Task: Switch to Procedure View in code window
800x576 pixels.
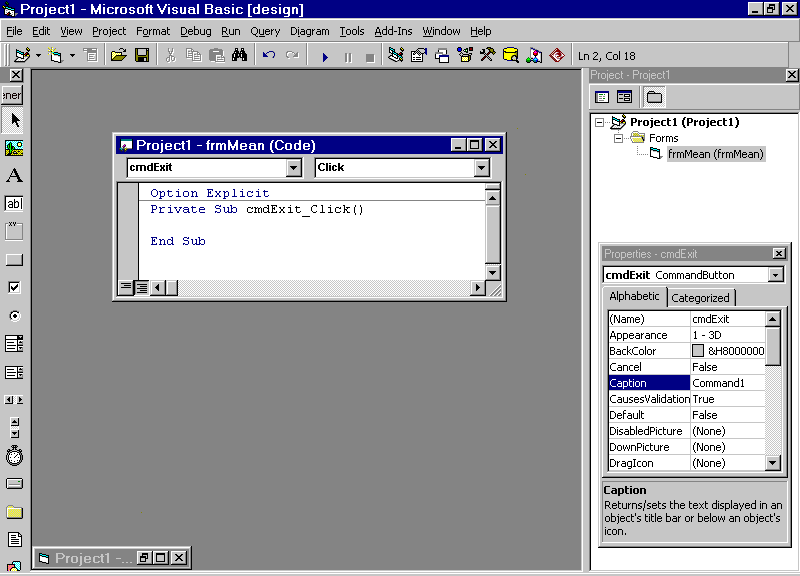Action: click(126, 288)
